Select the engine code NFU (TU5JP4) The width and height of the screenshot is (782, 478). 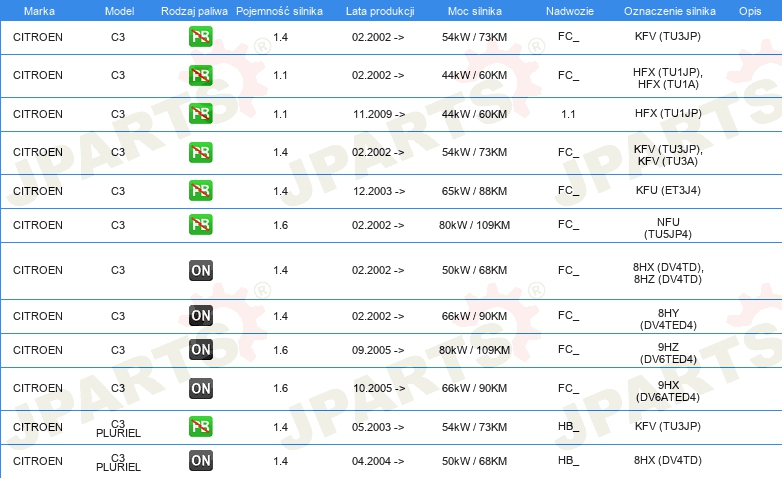coord(668,228)
